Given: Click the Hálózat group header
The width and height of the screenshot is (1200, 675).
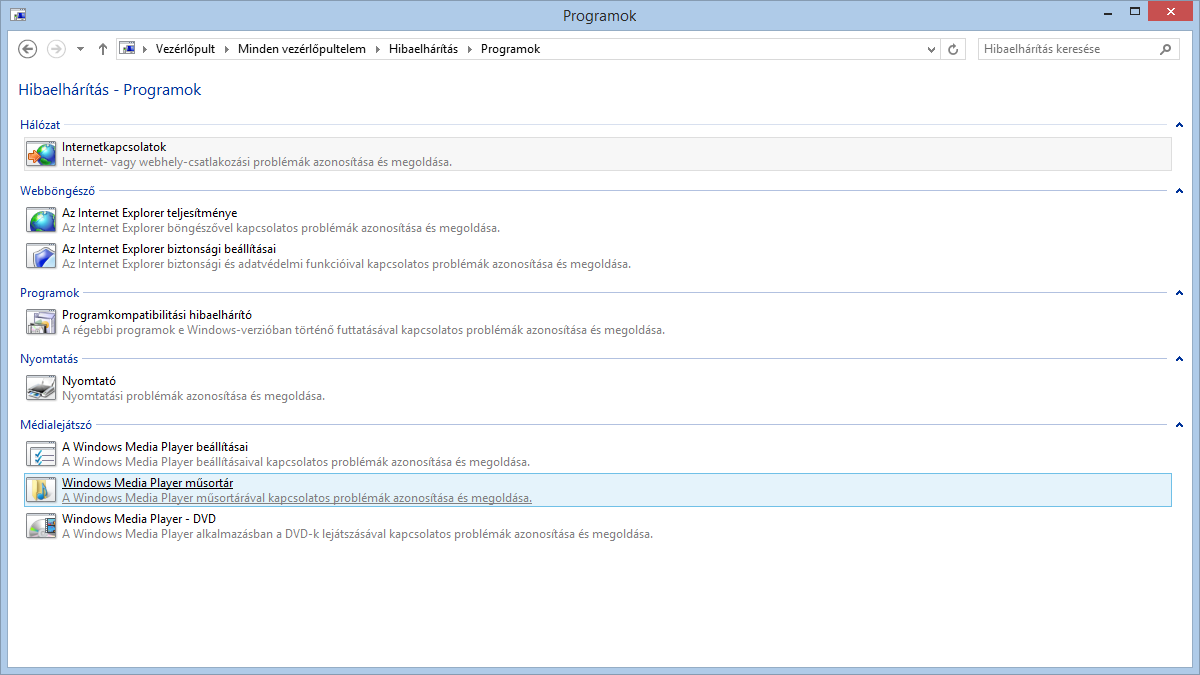Looking at the screenshot, I should point(40,125).
